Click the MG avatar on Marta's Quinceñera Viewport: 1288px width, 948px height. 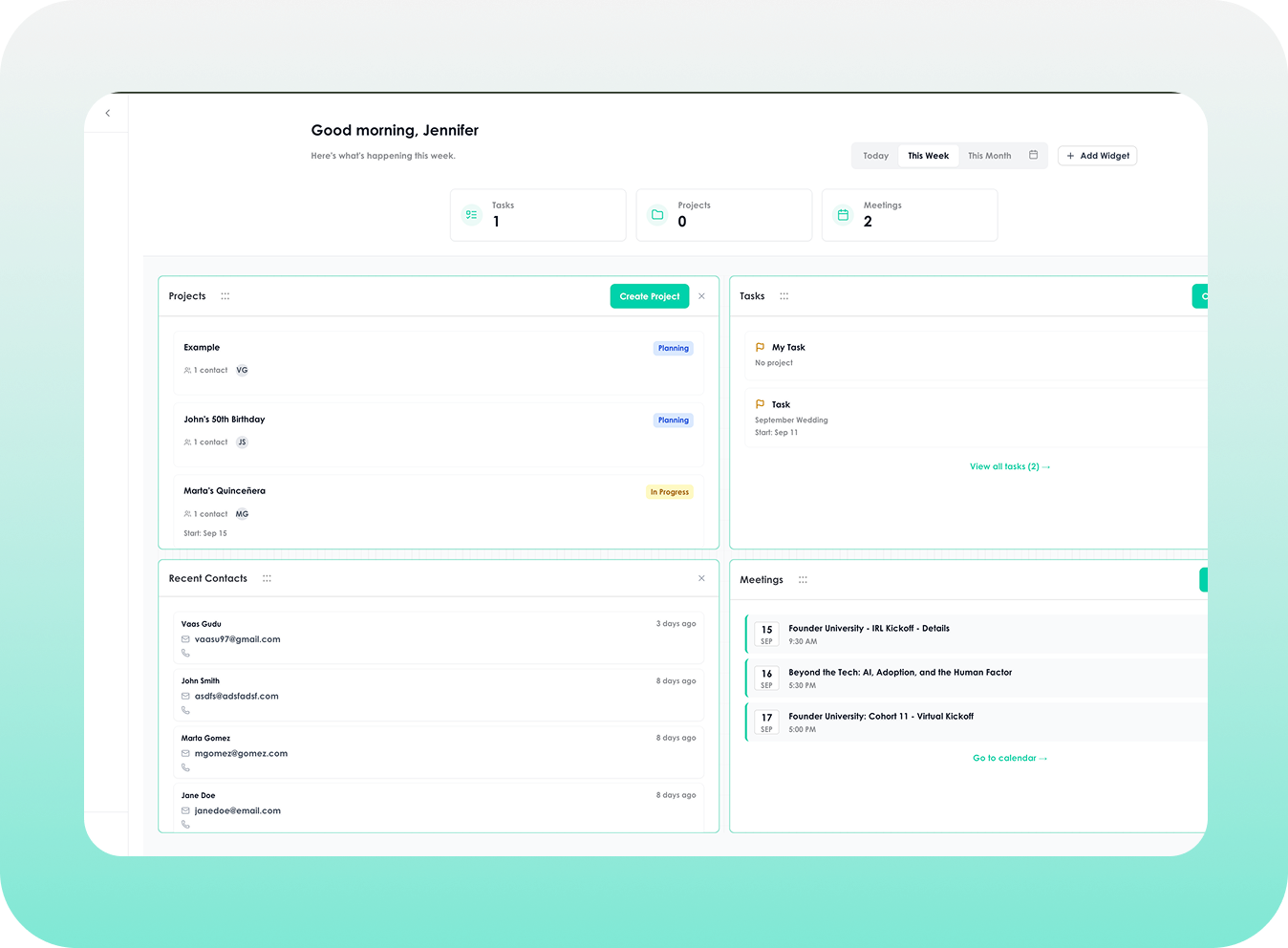coord(242,513)
